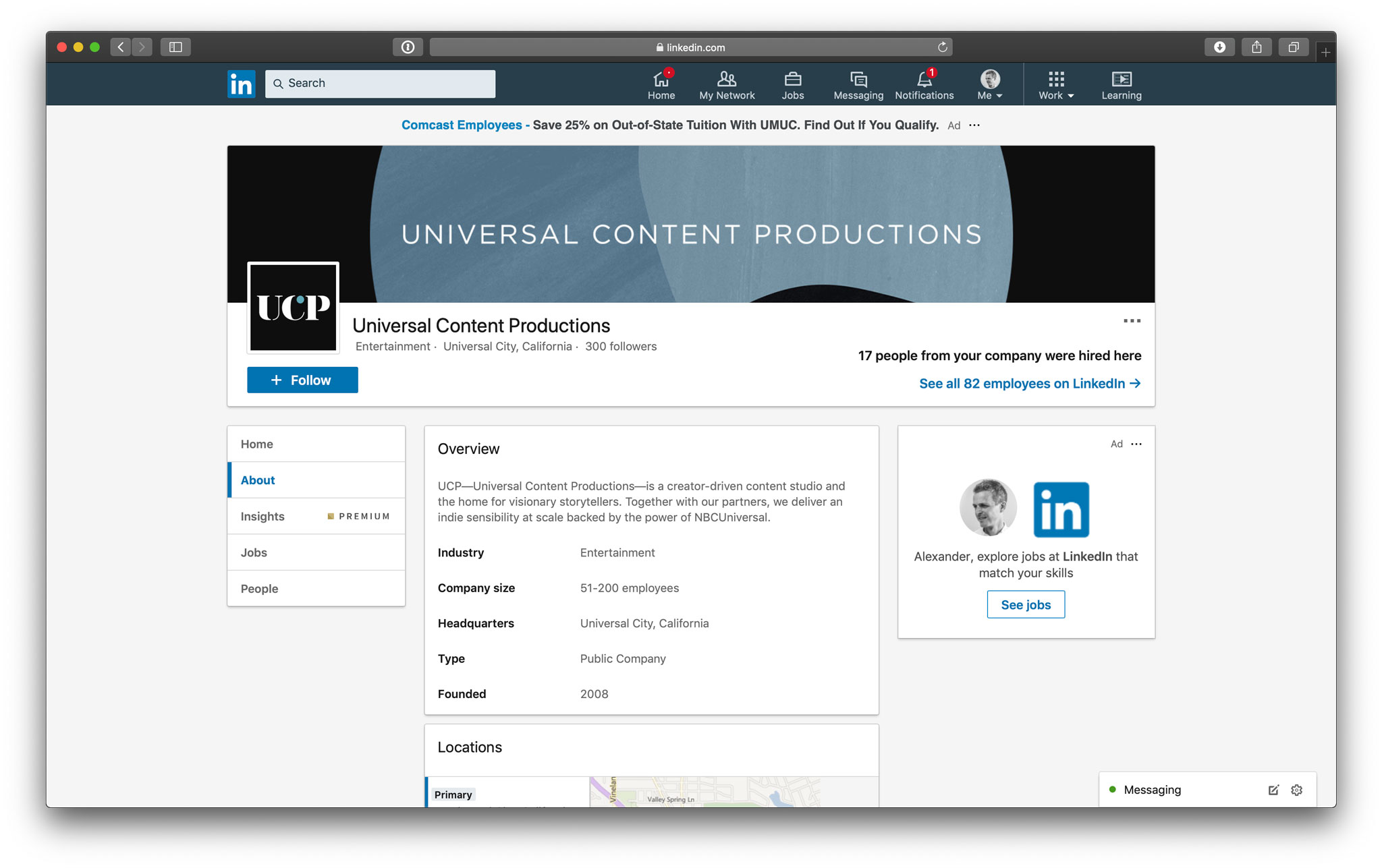Screen dimensions: 1382x868
Task: Select the Home tab in sidebar
Action: (316, 444)
